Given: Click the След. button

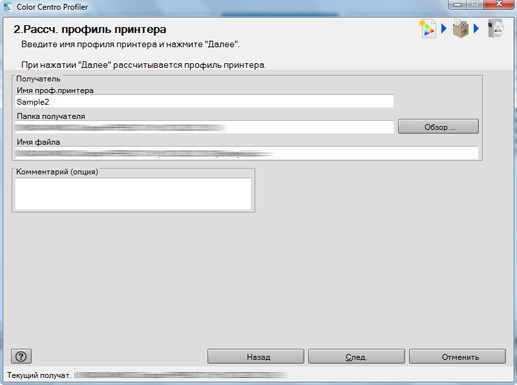Looking at the screenshot, I should (356, 356).
